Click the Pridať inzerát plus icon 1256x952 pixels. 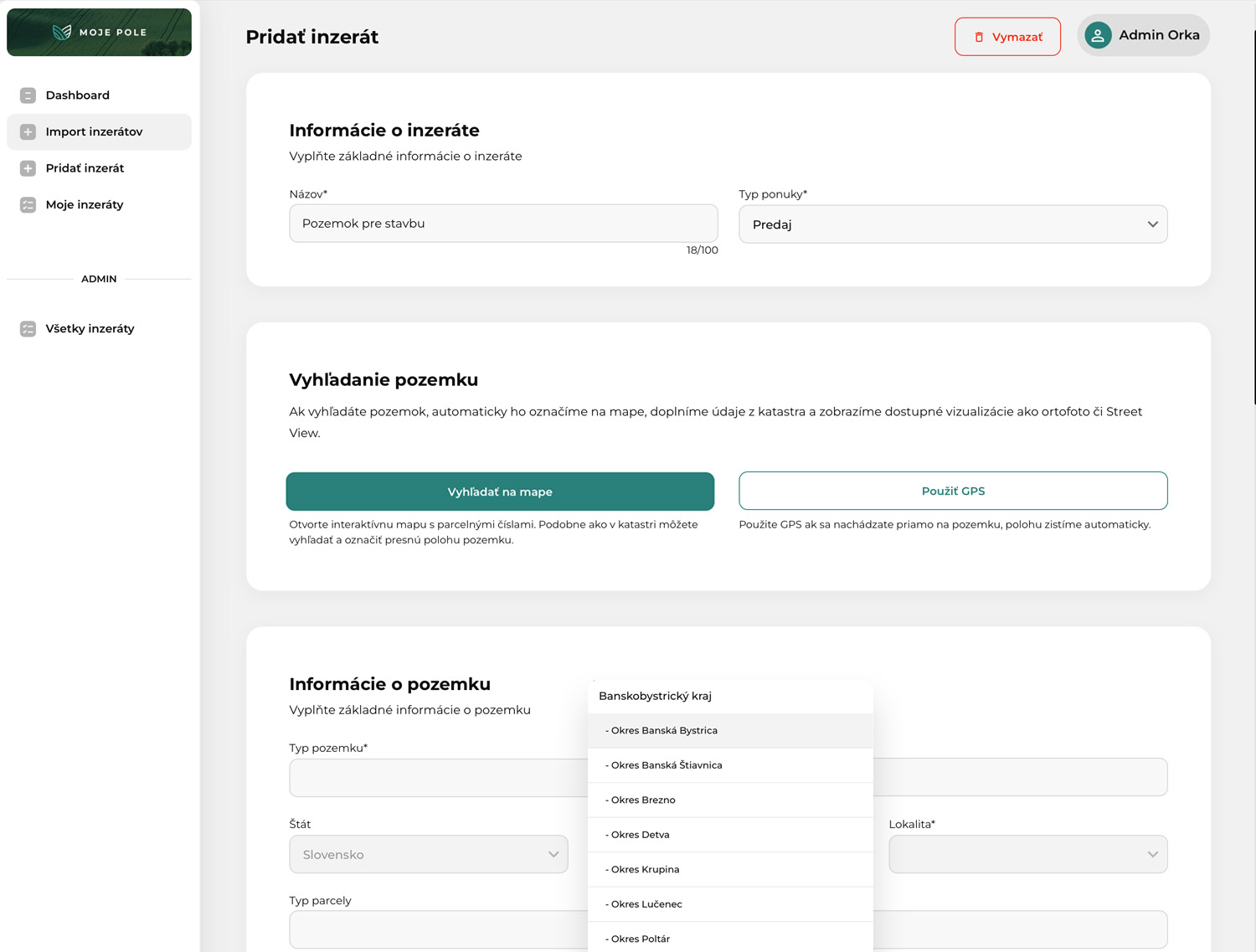(x=28, y=168)
